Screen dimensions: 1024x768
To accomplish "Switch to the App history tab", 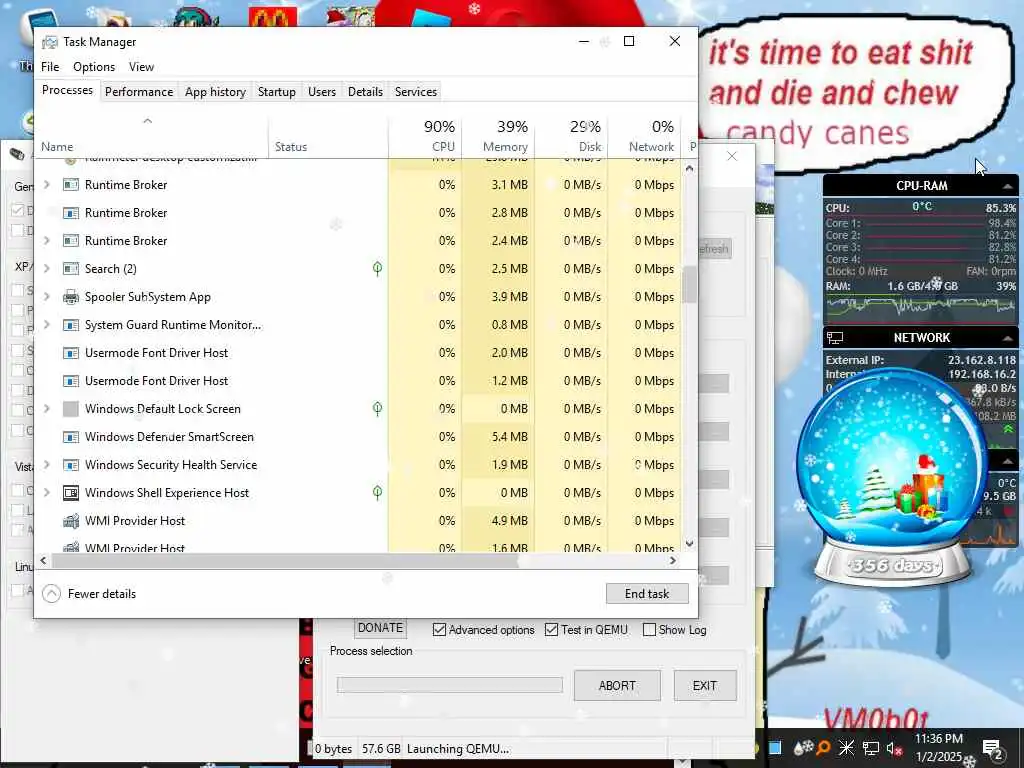I will pos(216,92).
